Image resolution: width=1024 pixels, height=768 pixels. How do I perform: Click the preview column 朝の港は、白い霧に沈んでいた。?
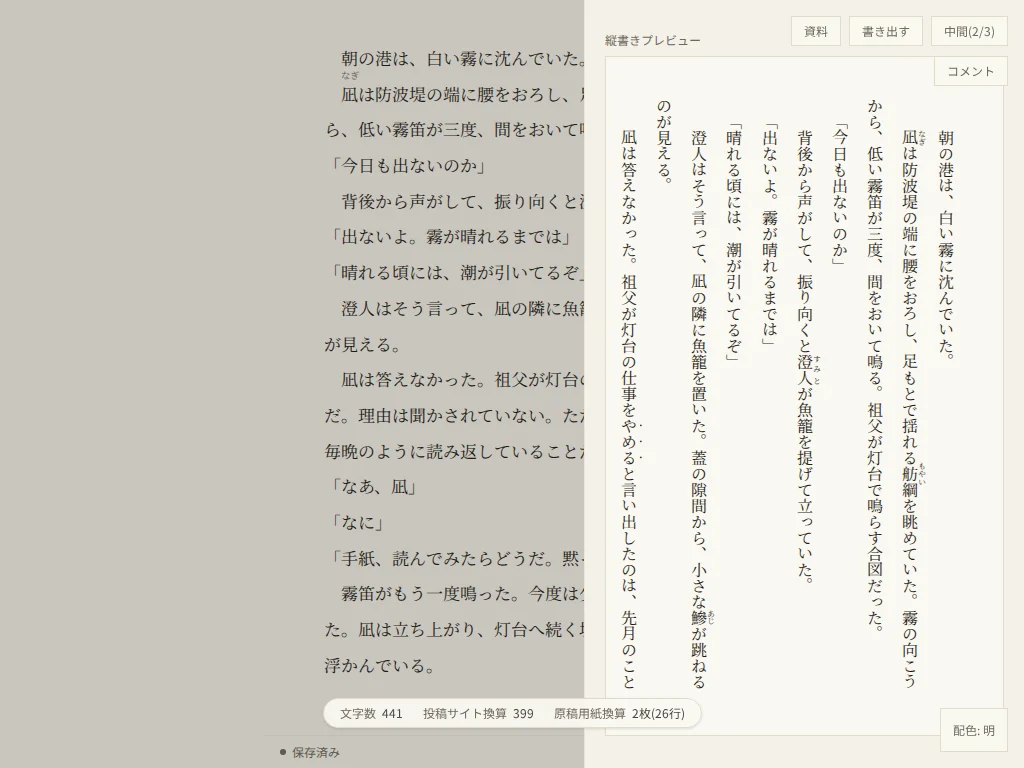946,245
